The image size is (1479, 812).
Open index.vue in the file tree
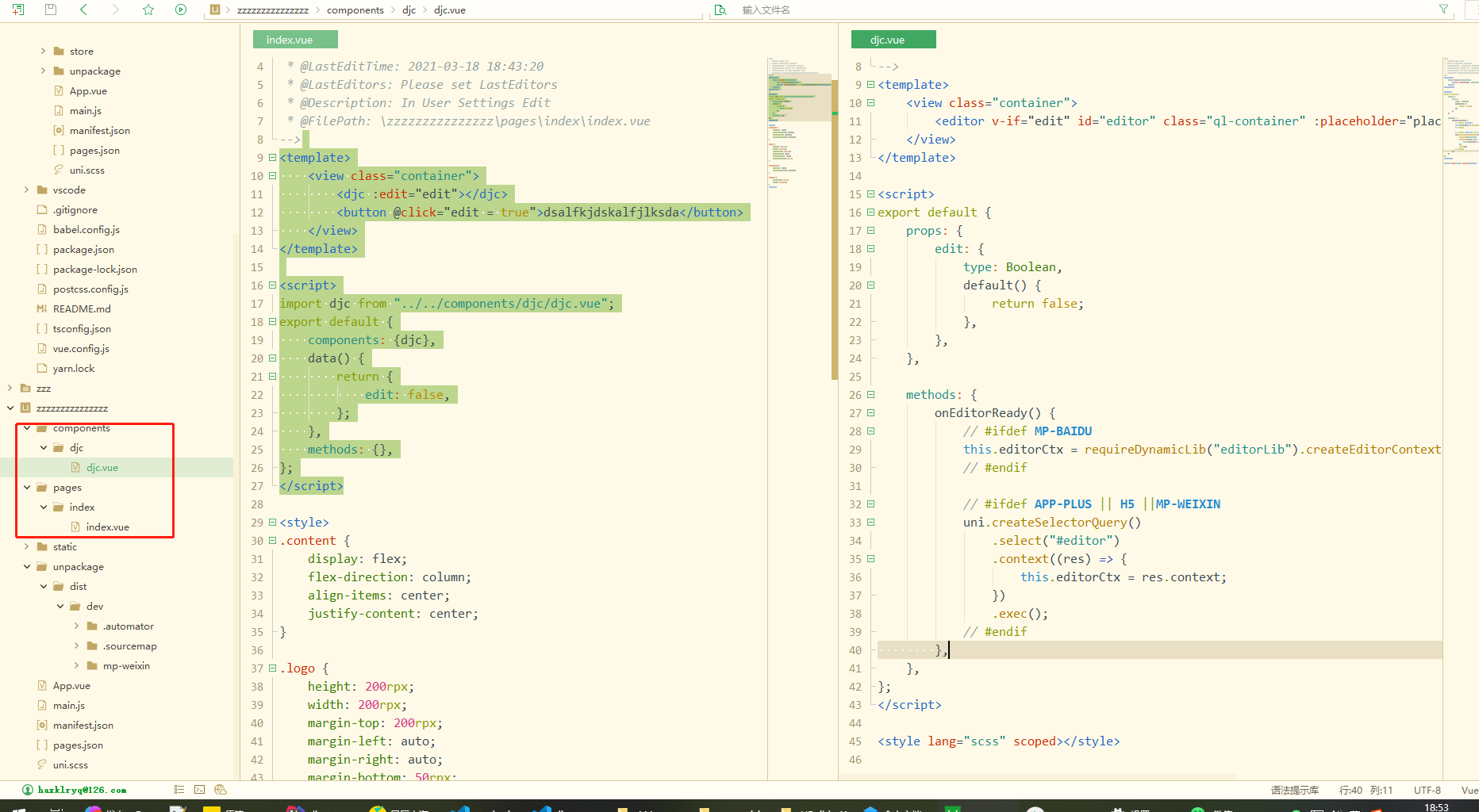click(x=107, y=527)
